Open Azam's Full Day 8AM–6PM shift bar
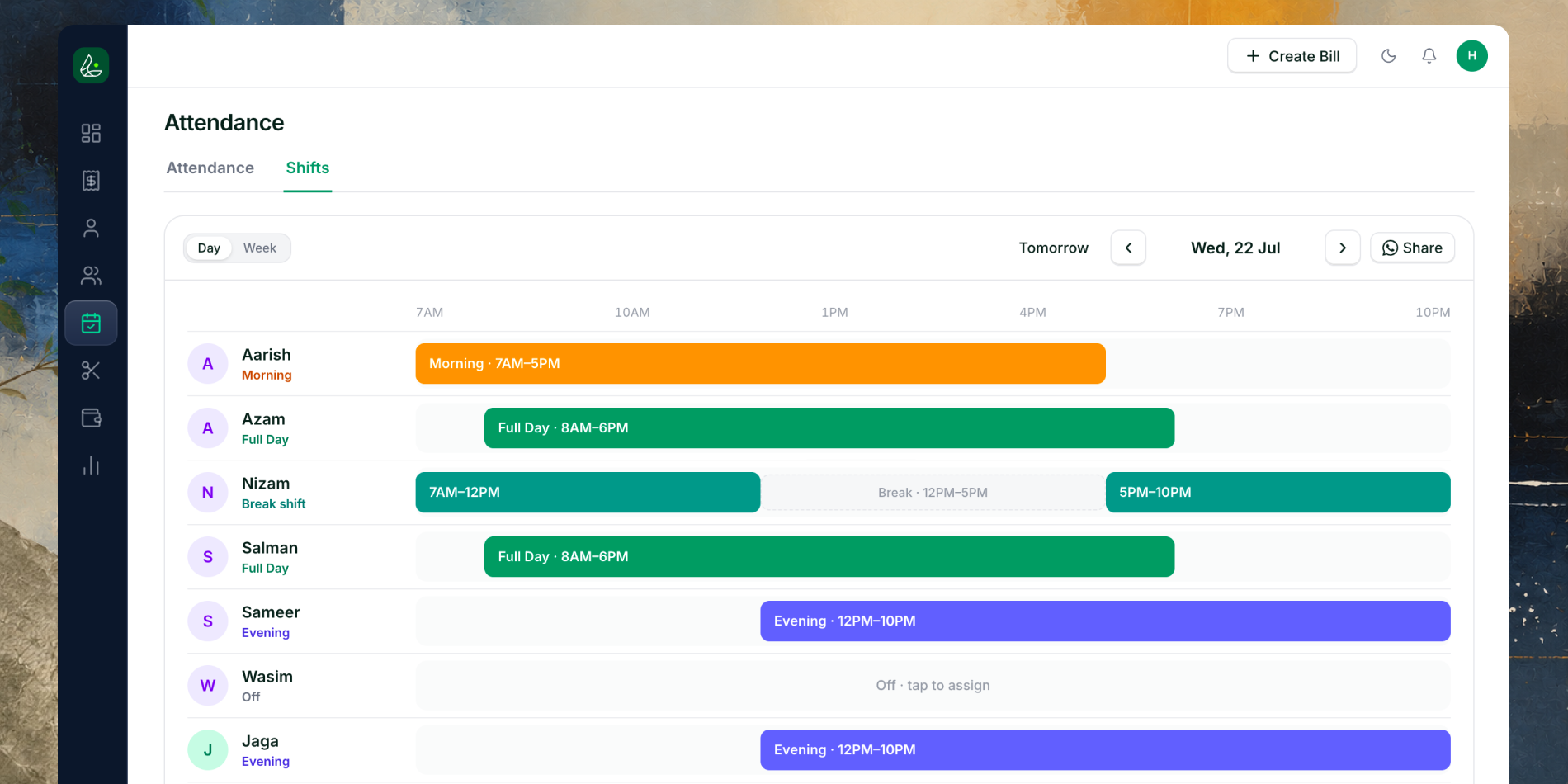This screenshot has height=784, width=1568. coord(829,428)
